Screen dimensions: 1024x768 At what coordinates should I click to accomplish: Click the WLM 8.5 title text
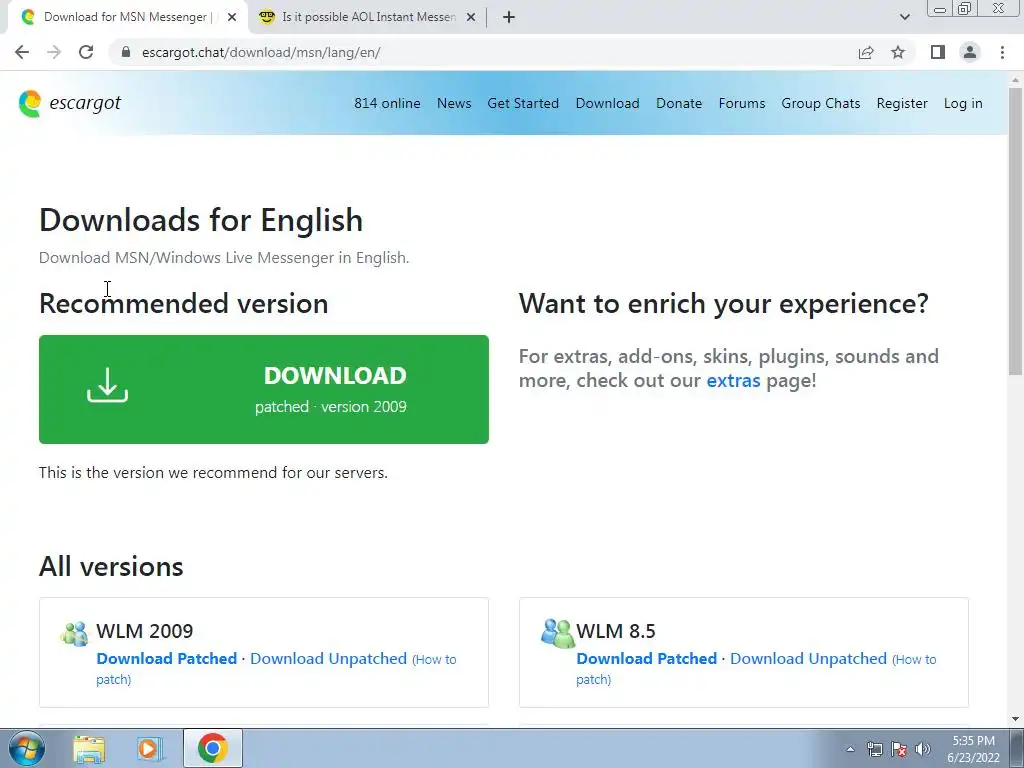tap(616, 631)
